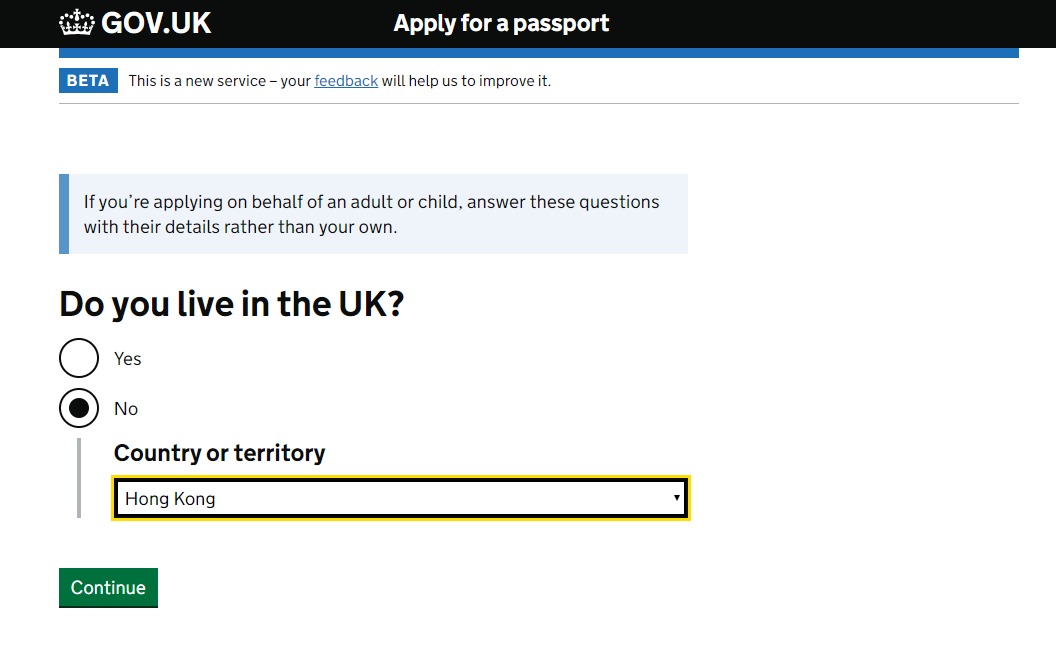1056x671 pixels.
Task: Open the Apply for a passport header title
Action: (x=501, y=24)
